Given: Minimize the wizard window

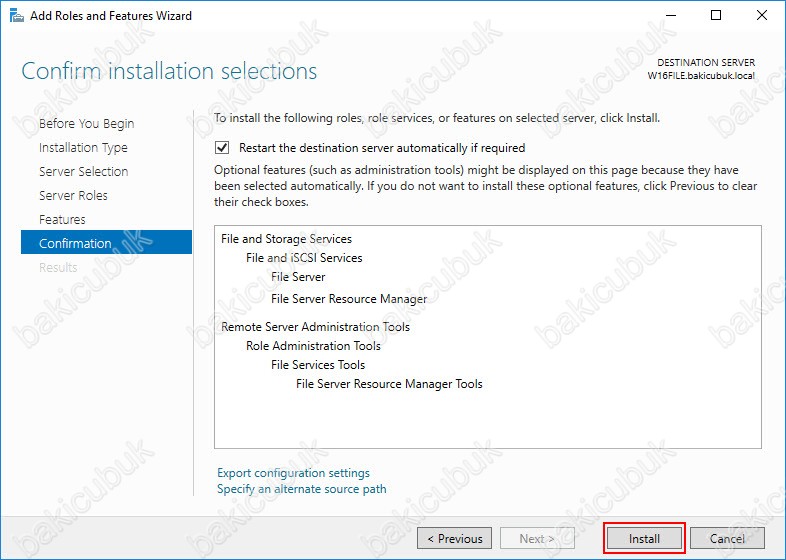Looking at the screenshot, I should (x=671, y=16).
